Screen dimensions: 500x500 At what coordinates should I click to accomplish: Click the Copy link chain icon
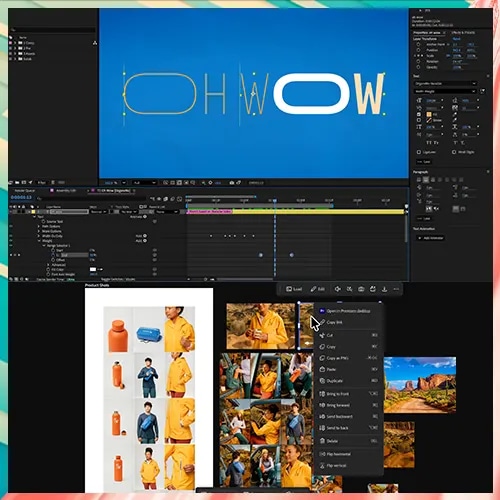pos(322,322)
